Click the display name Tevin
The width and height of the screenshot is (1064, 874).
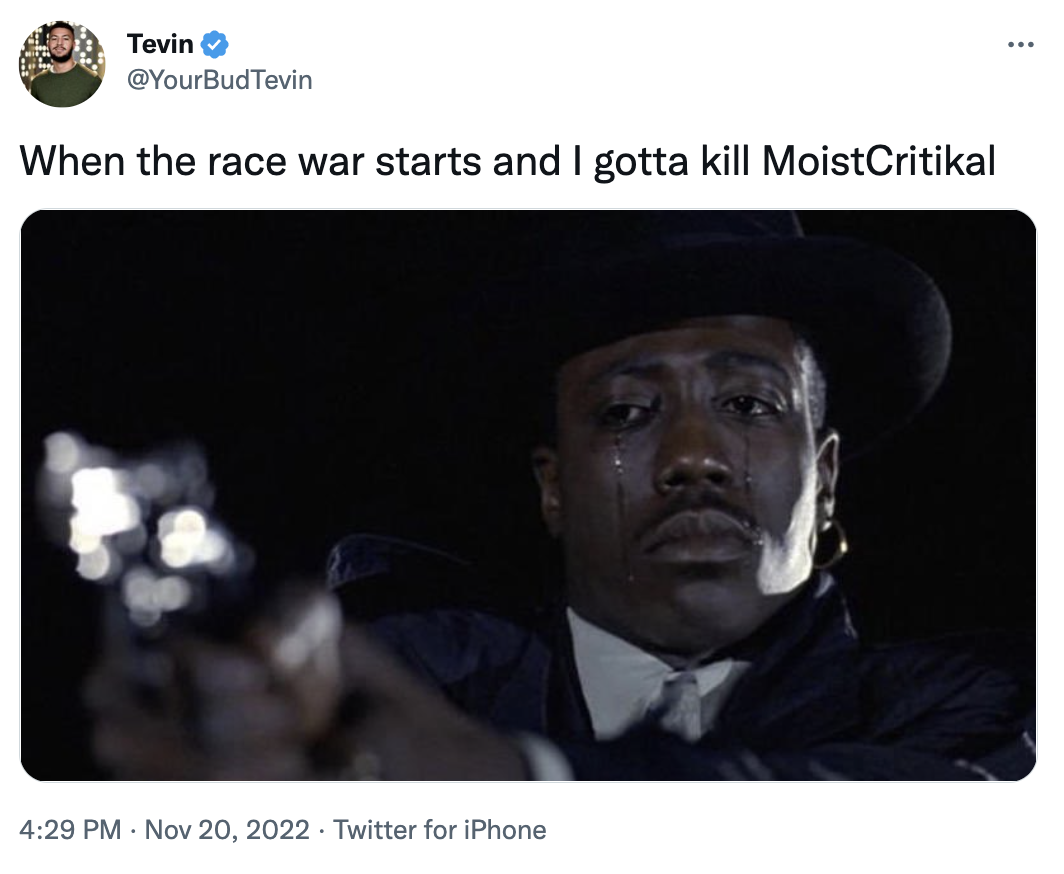pos(158,44)
